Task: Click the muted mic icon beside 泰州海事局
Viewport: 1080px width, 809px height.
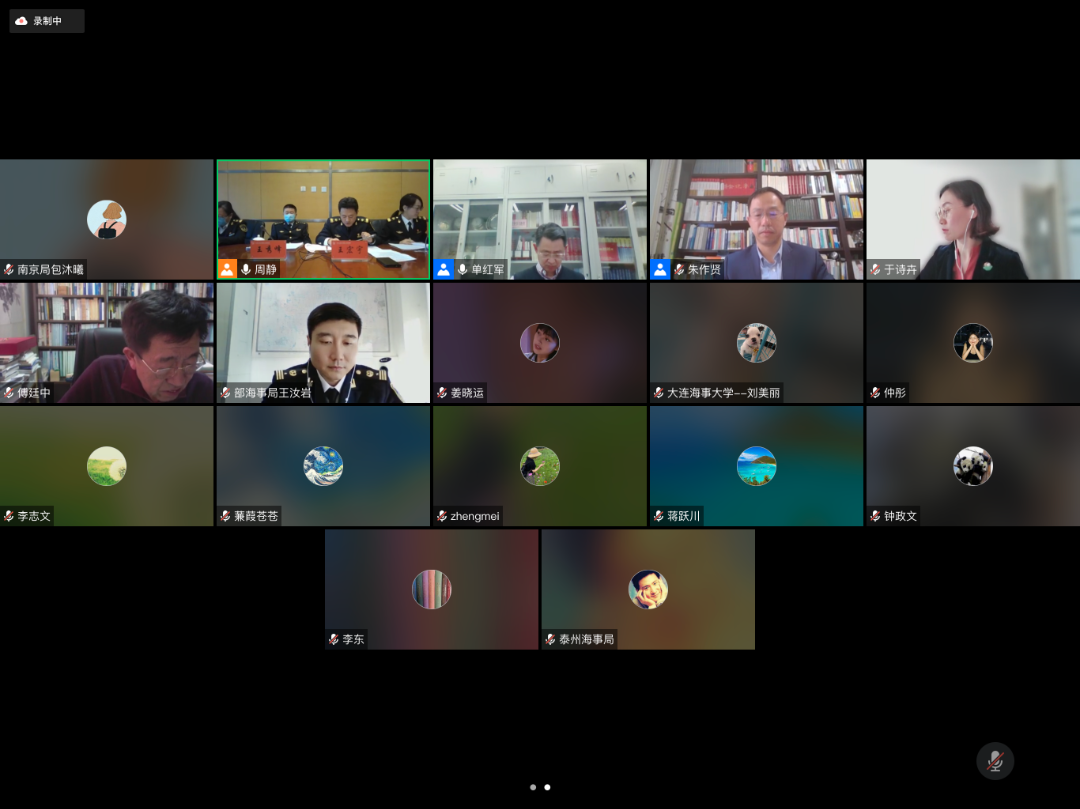Action: (x=550, y=639)
